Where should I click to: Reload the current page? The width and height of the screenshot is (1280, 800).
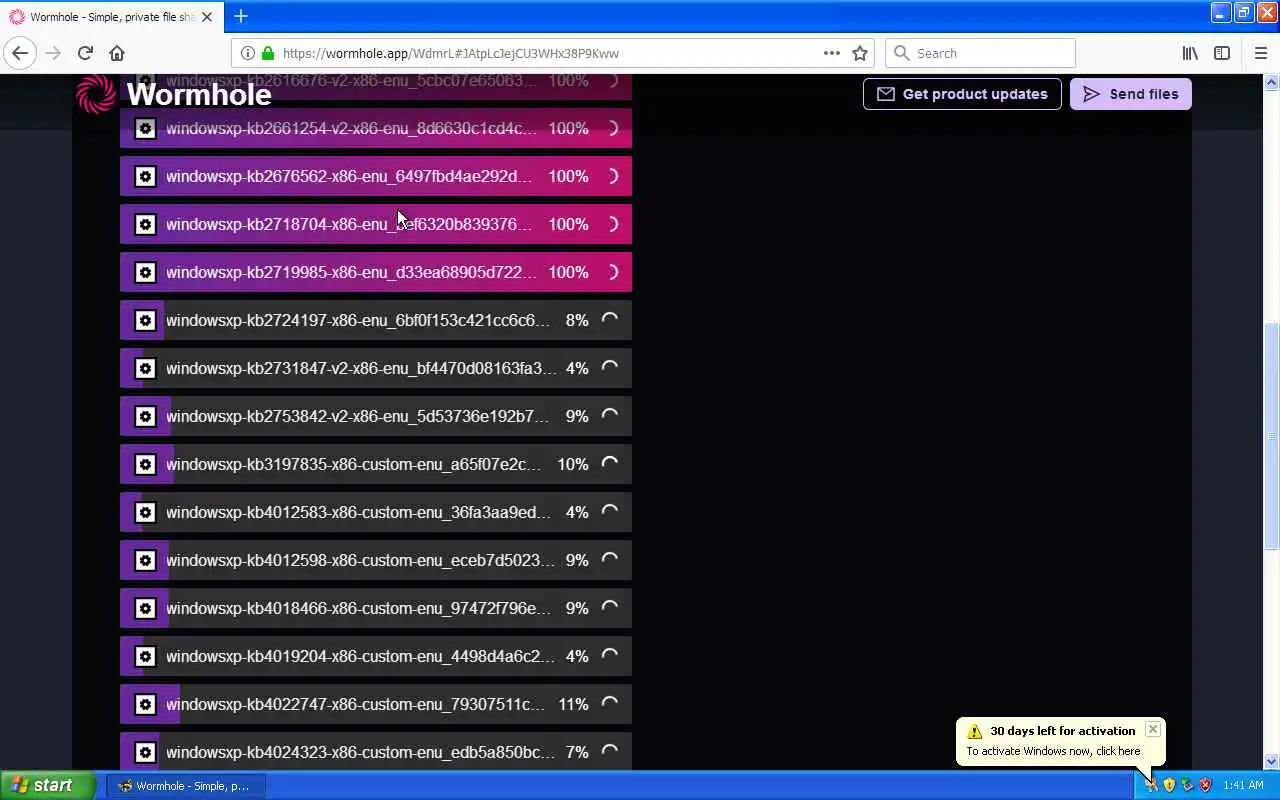point(85,53)
